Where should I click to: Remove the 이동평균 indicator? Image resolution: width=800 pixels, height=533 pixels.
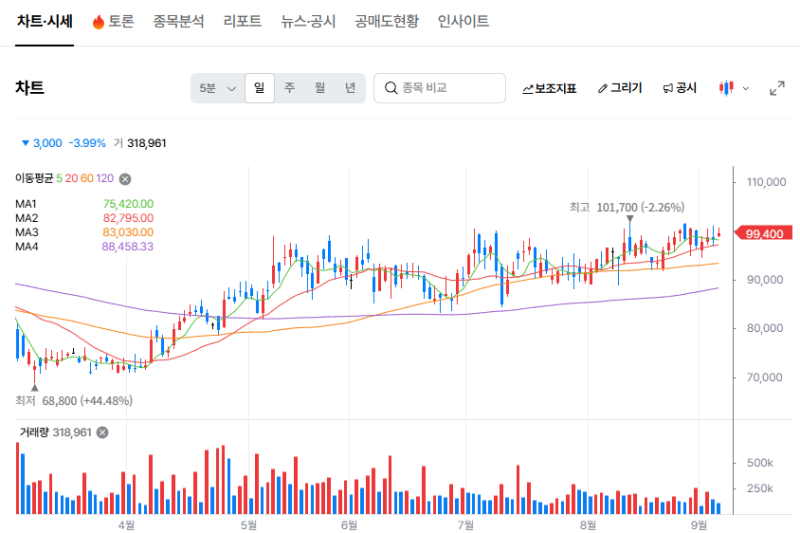[125, 179]
